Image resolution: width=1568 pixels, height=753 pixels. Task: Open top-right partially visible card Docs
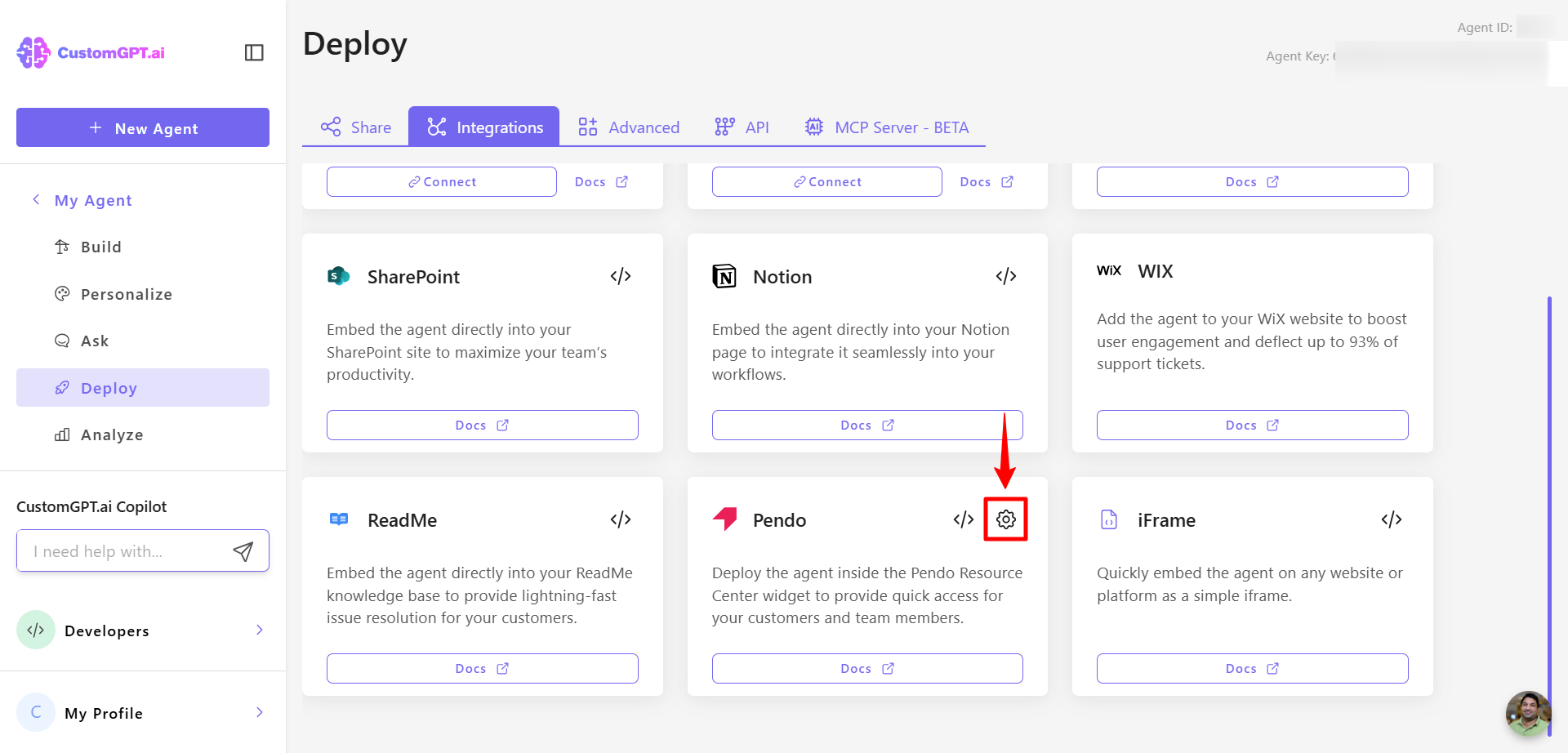(1253, 181)
